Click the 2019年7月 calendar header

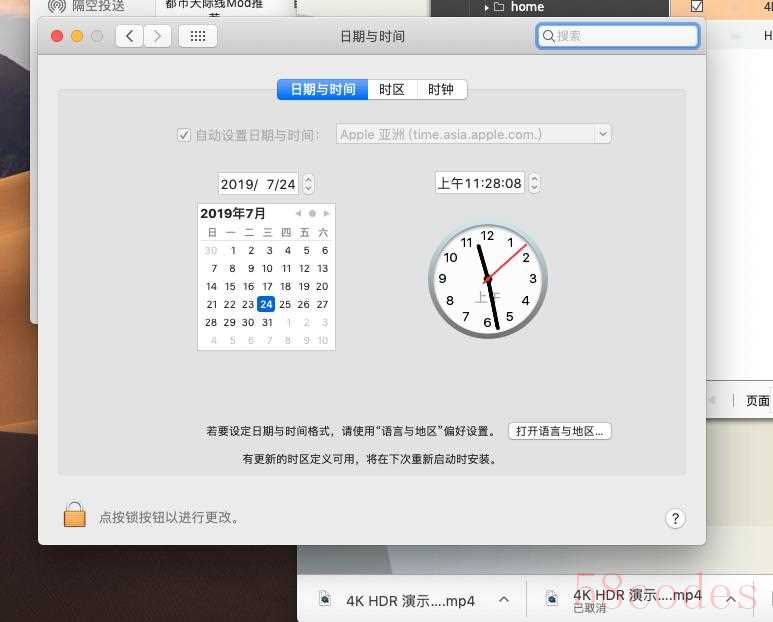click(233, 213)
